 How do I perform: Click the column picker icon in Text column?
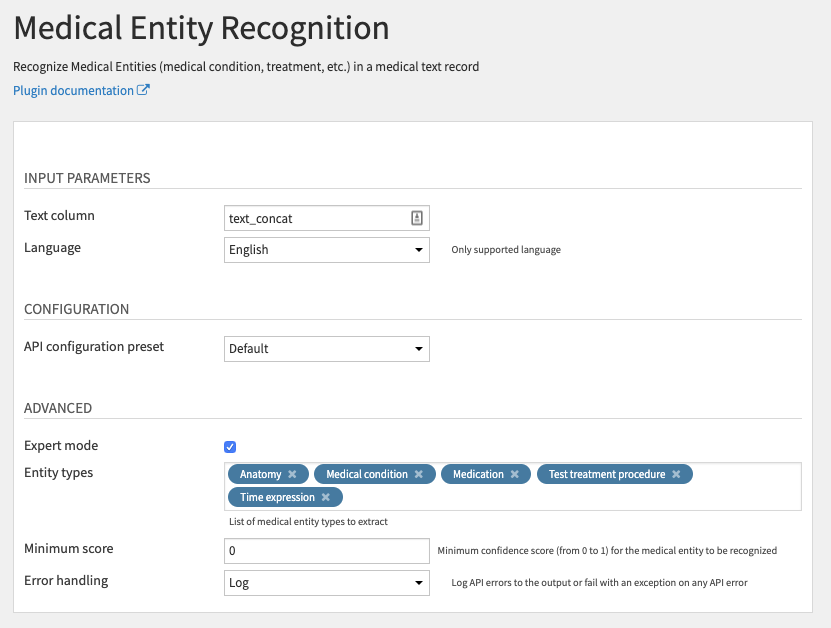417,218
